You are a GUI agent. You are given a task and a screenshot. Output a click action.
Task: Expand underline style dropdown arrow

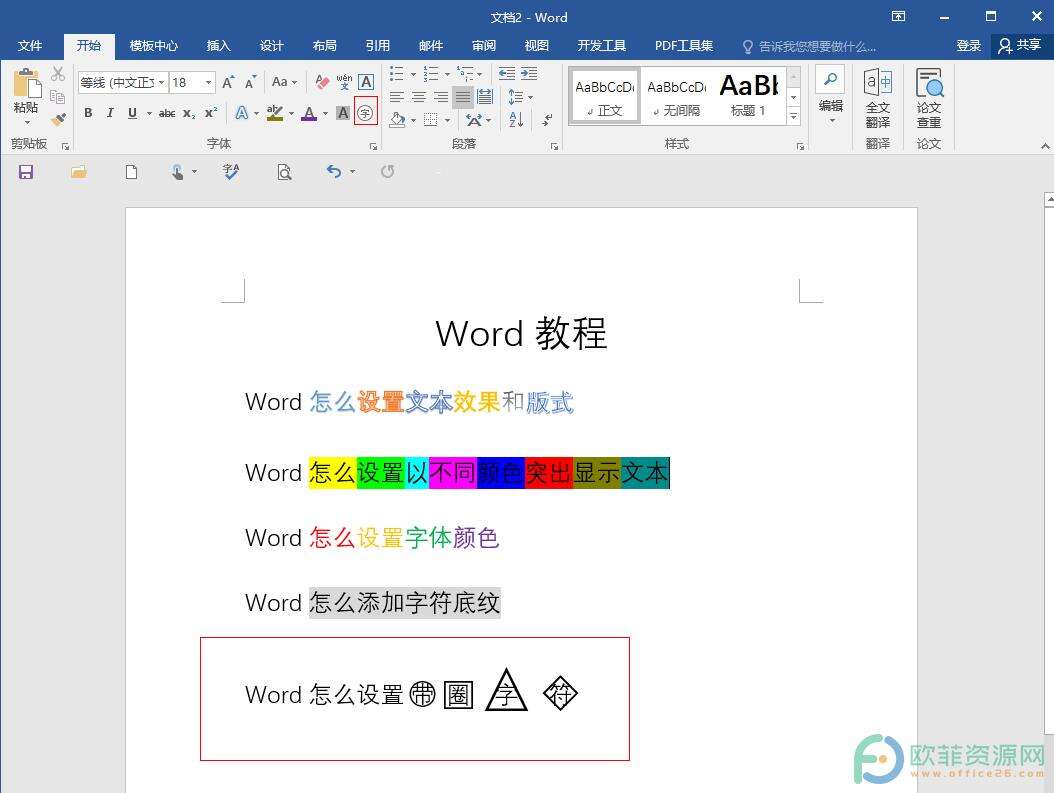(149, 114)
